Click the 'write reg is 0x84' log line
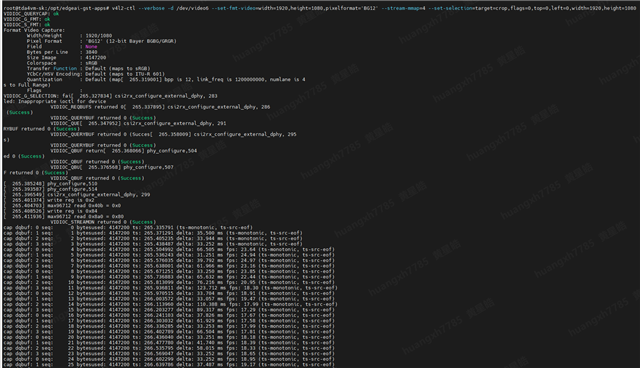The image size is (640, 368). [x=72, y=211]
